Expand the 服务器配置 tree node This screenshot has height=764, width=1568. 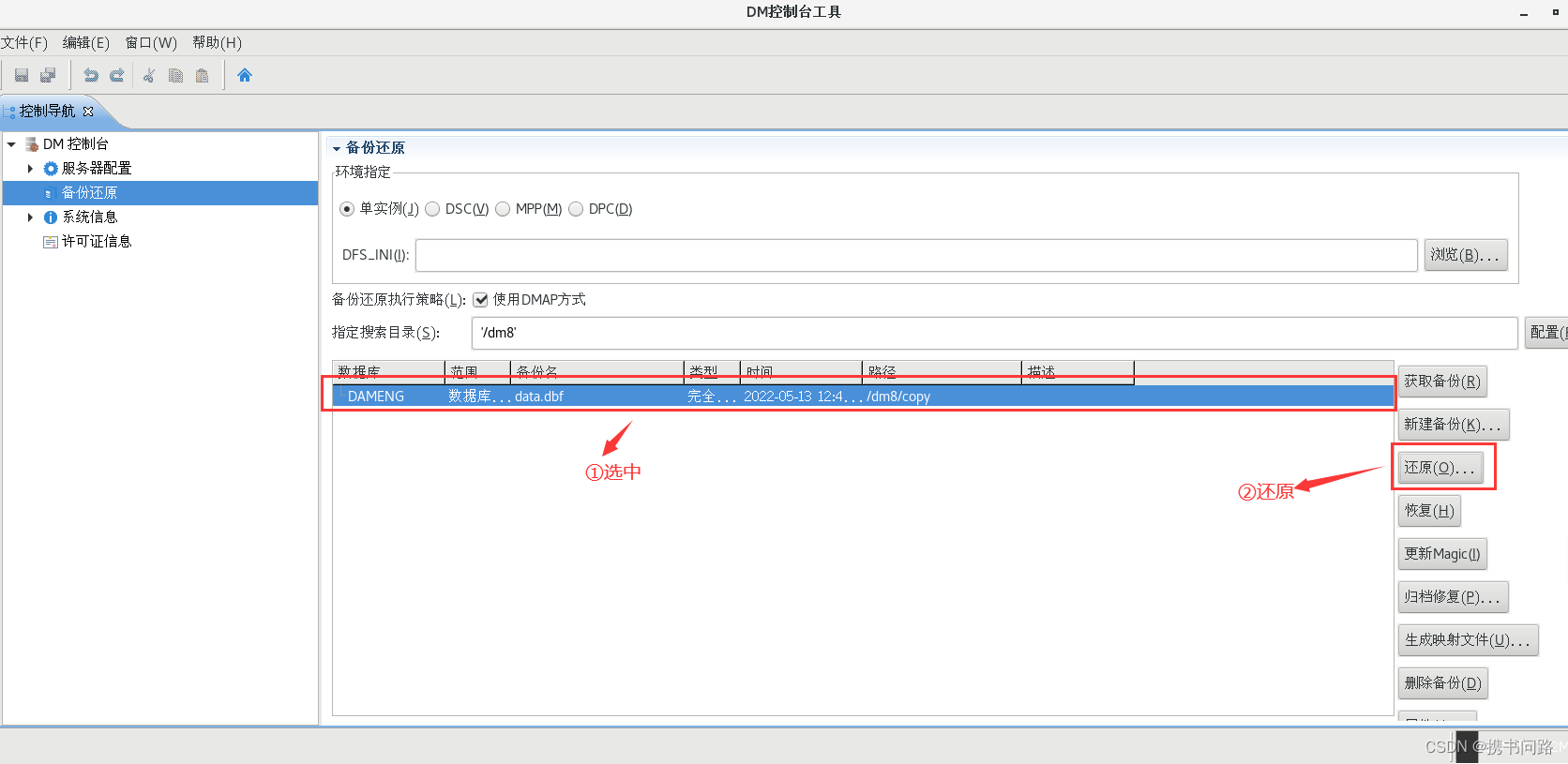tap(30, 169)
